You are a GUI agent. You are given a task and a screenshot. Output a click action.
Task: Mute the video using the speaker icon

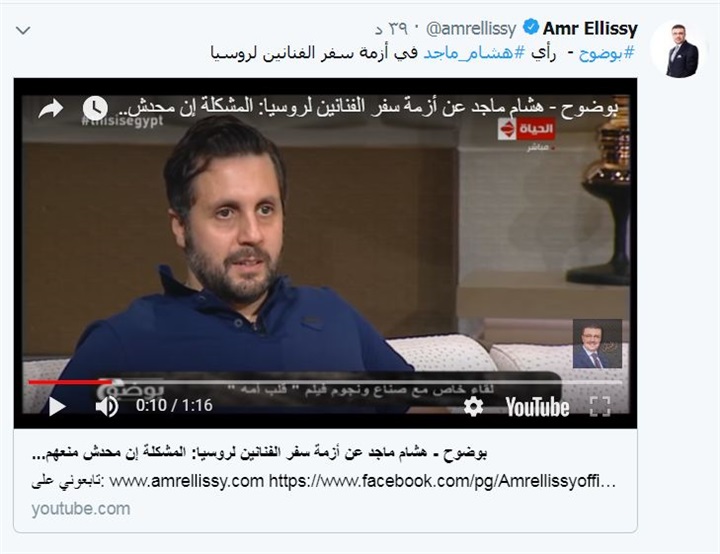tap(107, 406)
